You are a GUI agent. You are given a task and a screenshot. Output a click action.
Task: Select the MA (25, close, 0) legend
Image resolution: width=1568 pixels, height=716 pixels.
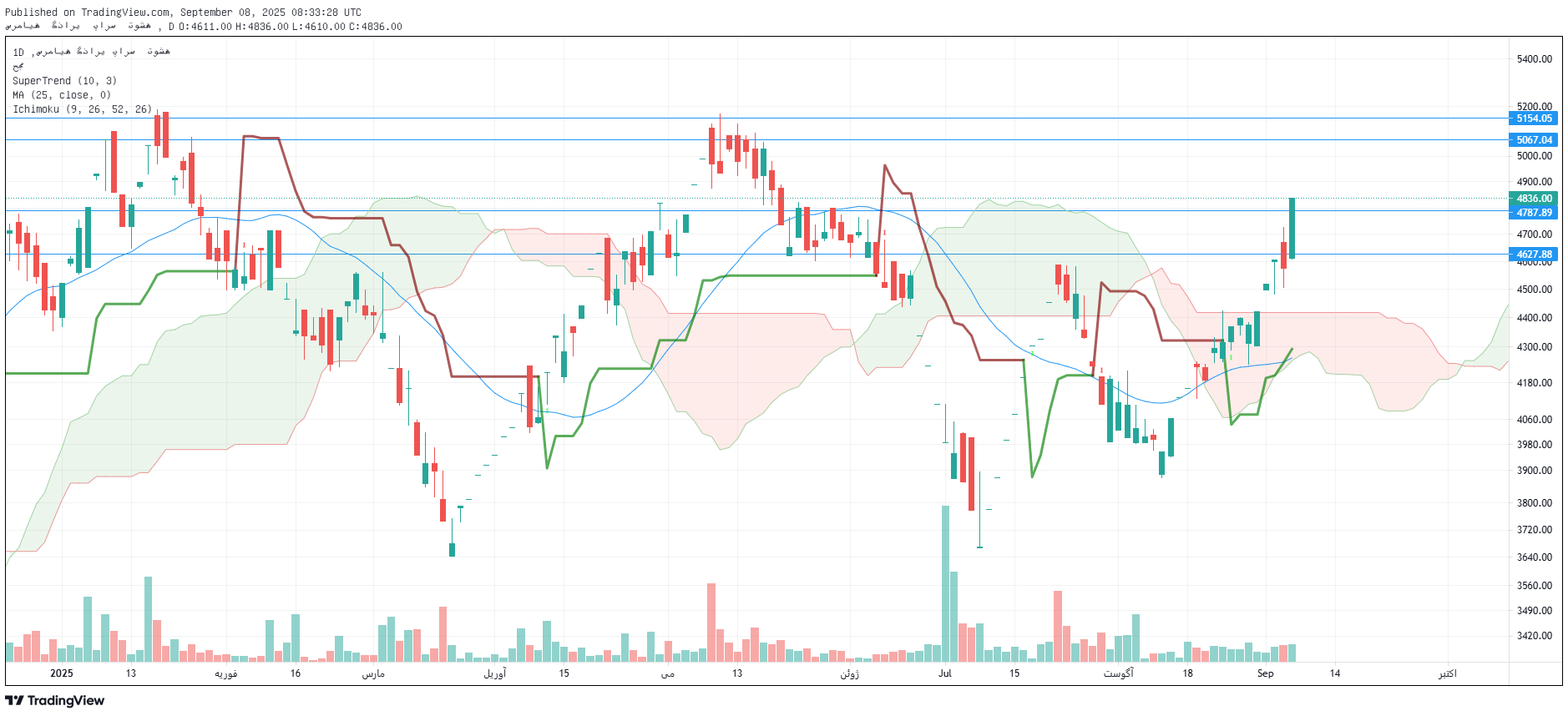62,95
